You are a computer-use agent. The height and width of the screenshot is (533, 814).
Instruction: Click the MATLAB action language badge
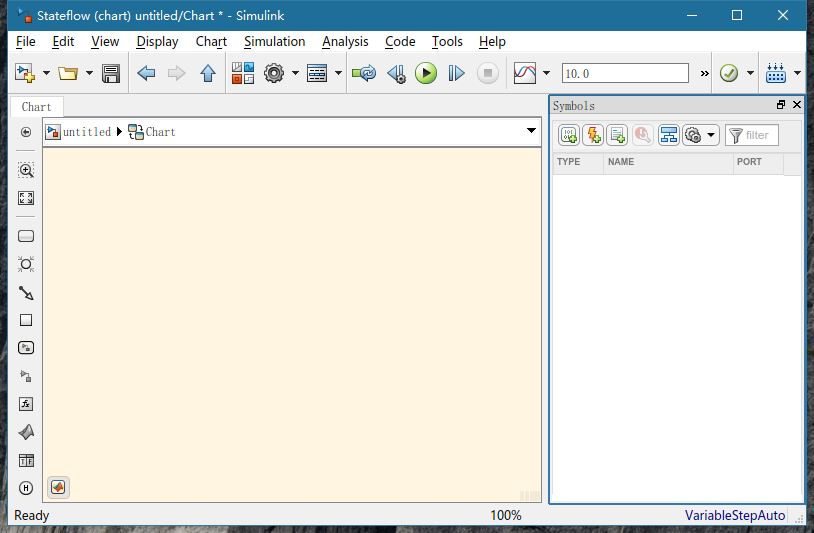58,487
